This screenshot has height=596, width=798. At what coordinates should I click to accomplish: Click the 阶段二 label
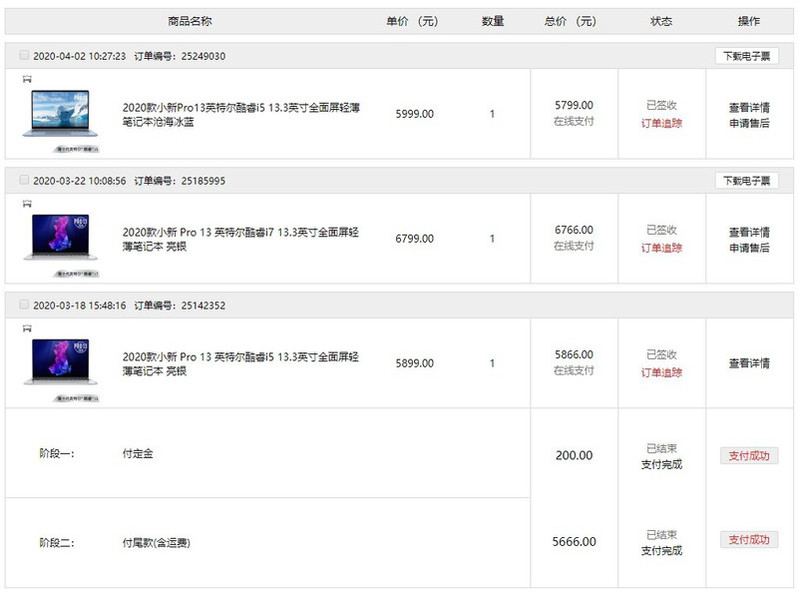56,543
